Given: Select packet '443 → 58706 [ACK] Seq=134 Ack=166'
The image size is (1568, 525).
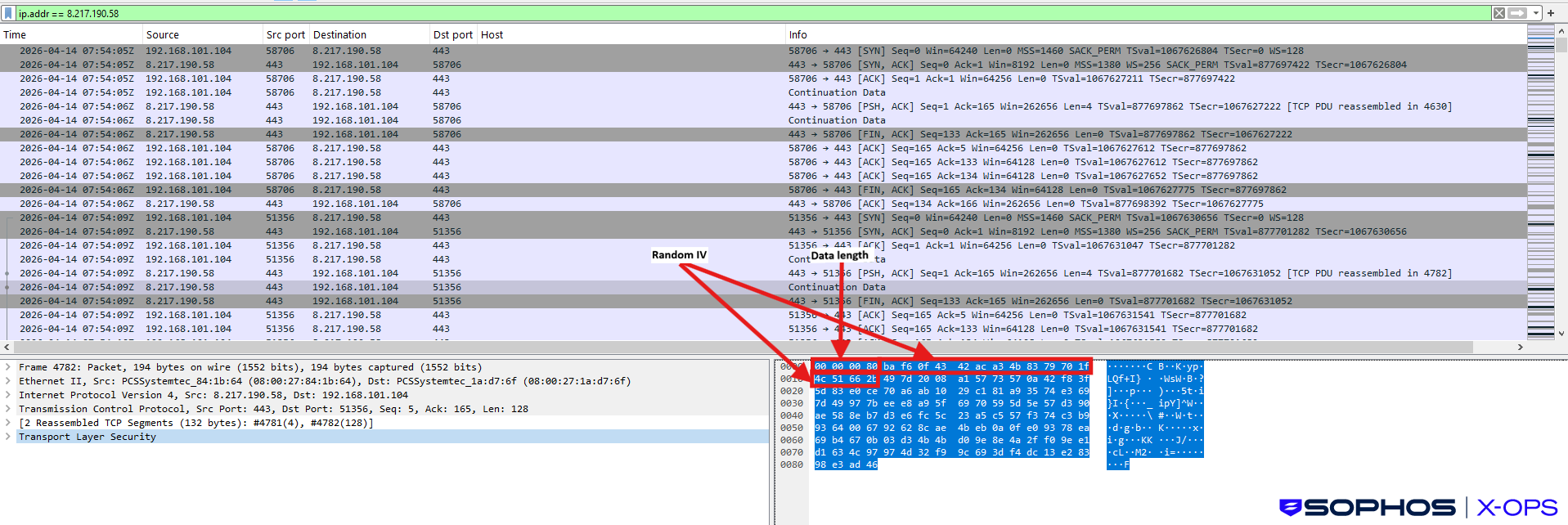Looking at the screenshot, I should (x=762, y=204).
